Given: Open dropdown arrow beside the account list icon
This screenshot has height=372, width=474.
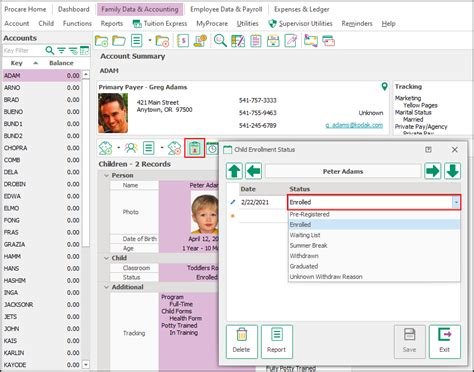Looking at the screenshot, I should (x=150, y=41).
